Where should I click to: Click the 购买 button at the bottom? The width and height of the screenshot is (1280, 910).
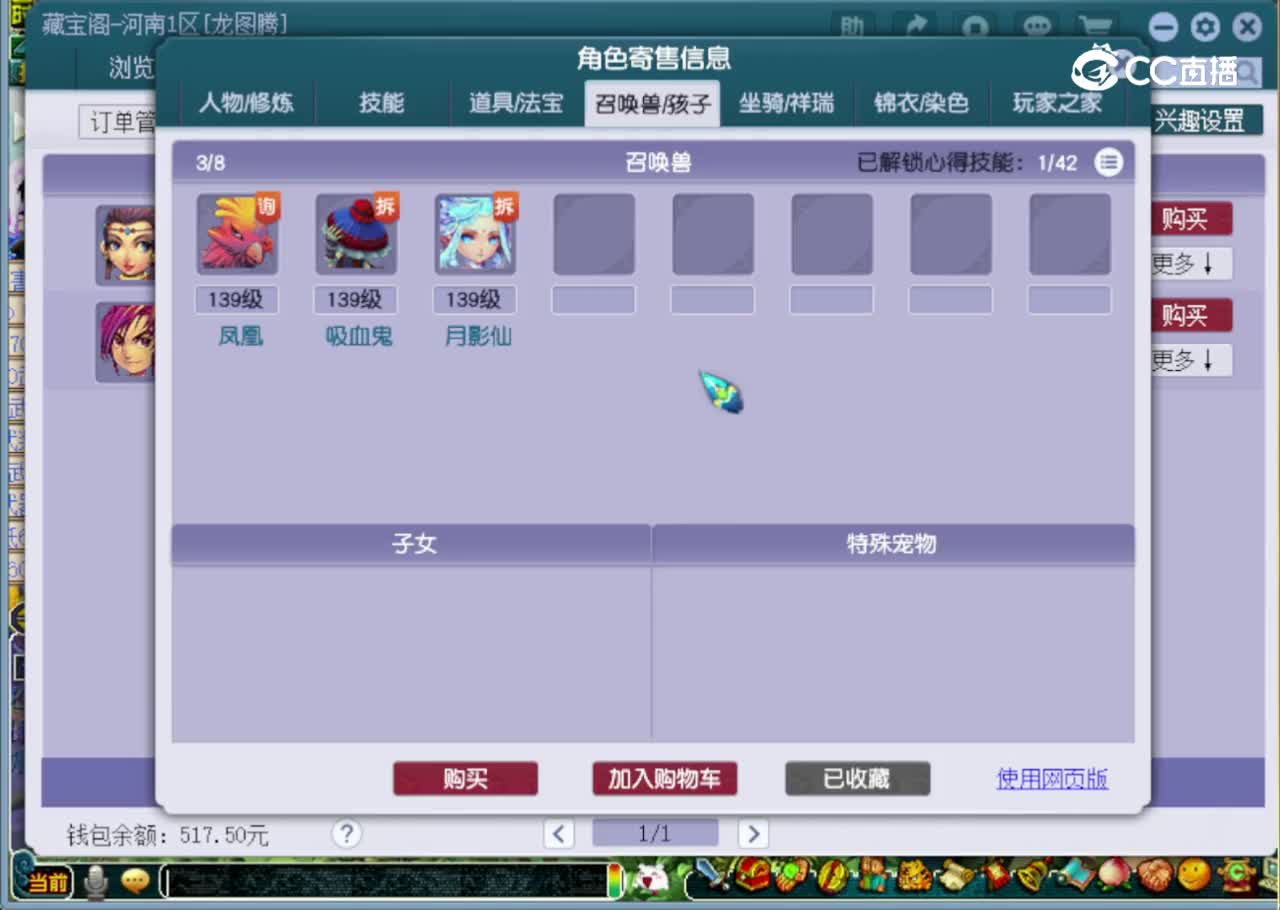[x=466, y=779]
